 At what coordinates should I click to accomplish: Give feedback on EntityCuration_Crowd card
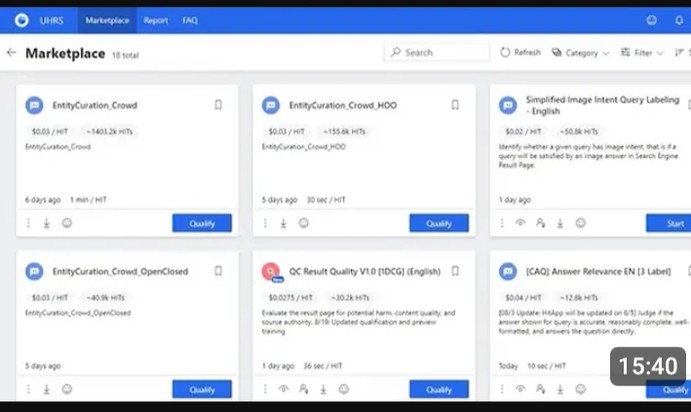(x=67, y=223)
